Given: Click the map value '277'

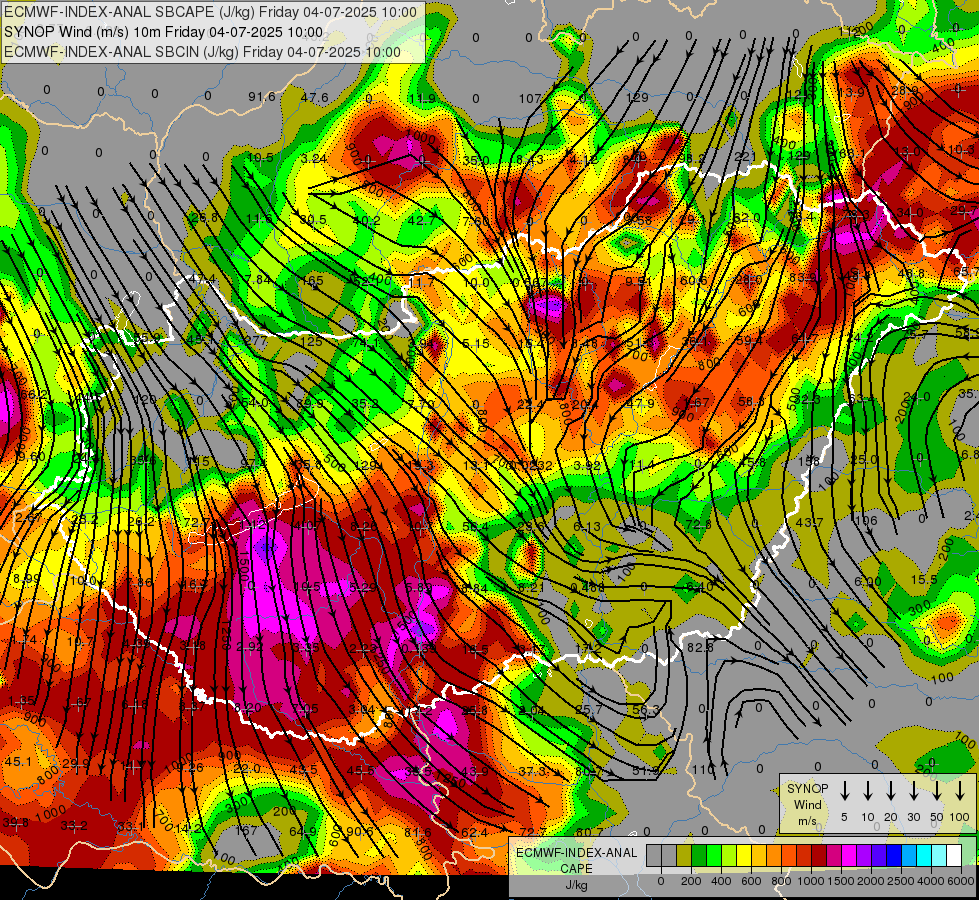Looking at the screenshot, I should point(256,341).
